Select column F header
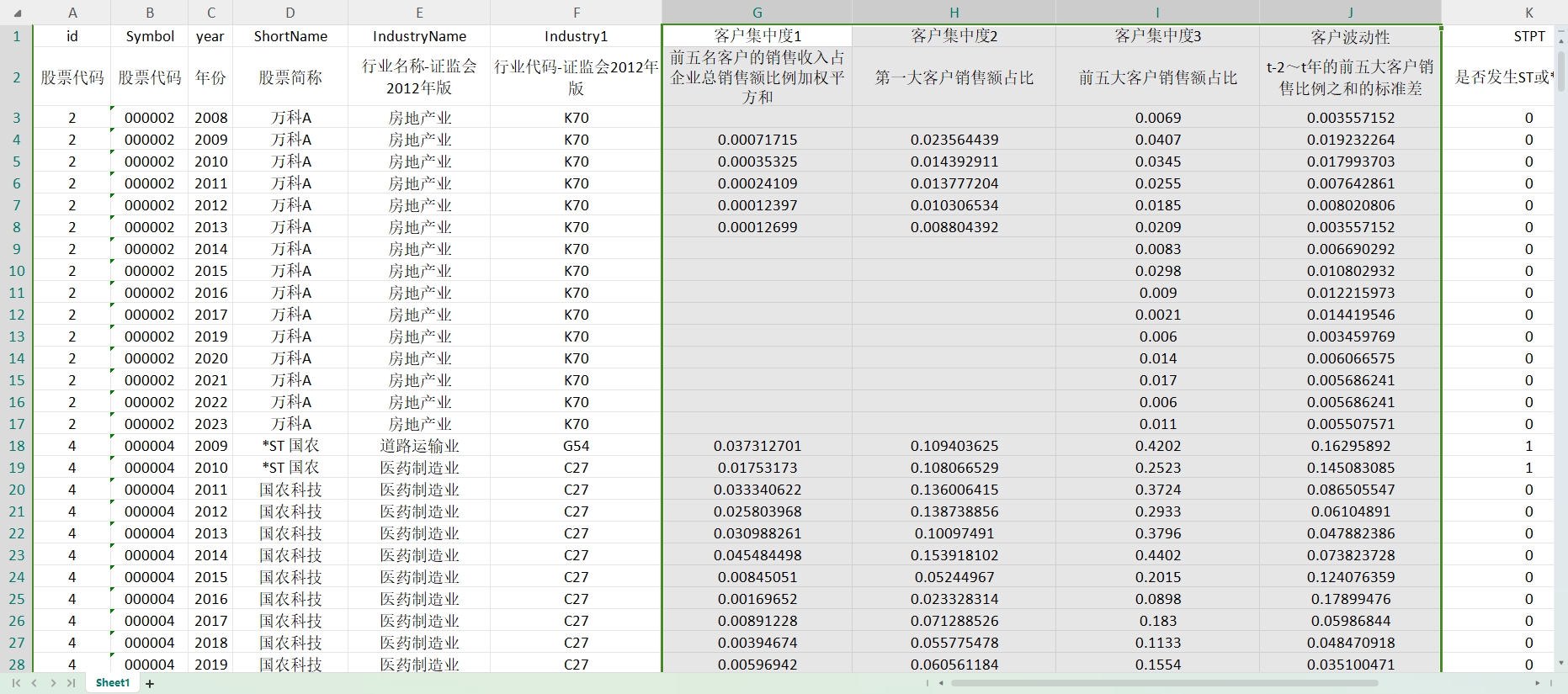The height and width of the screenshot is (694, 1568). point(577,13)
